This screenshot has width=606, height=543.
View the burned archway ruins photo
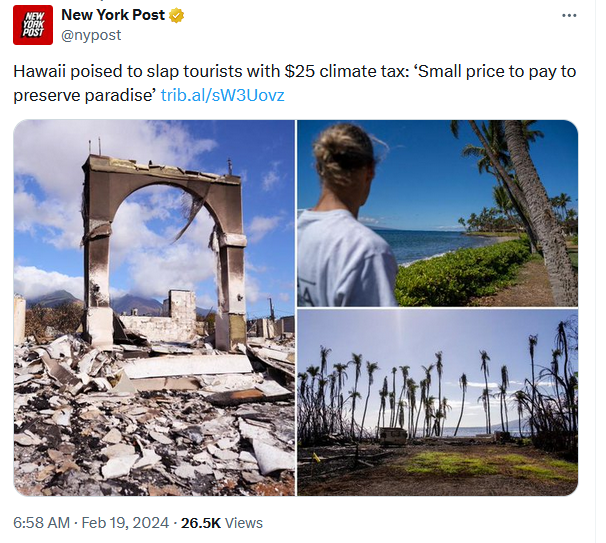154,308
